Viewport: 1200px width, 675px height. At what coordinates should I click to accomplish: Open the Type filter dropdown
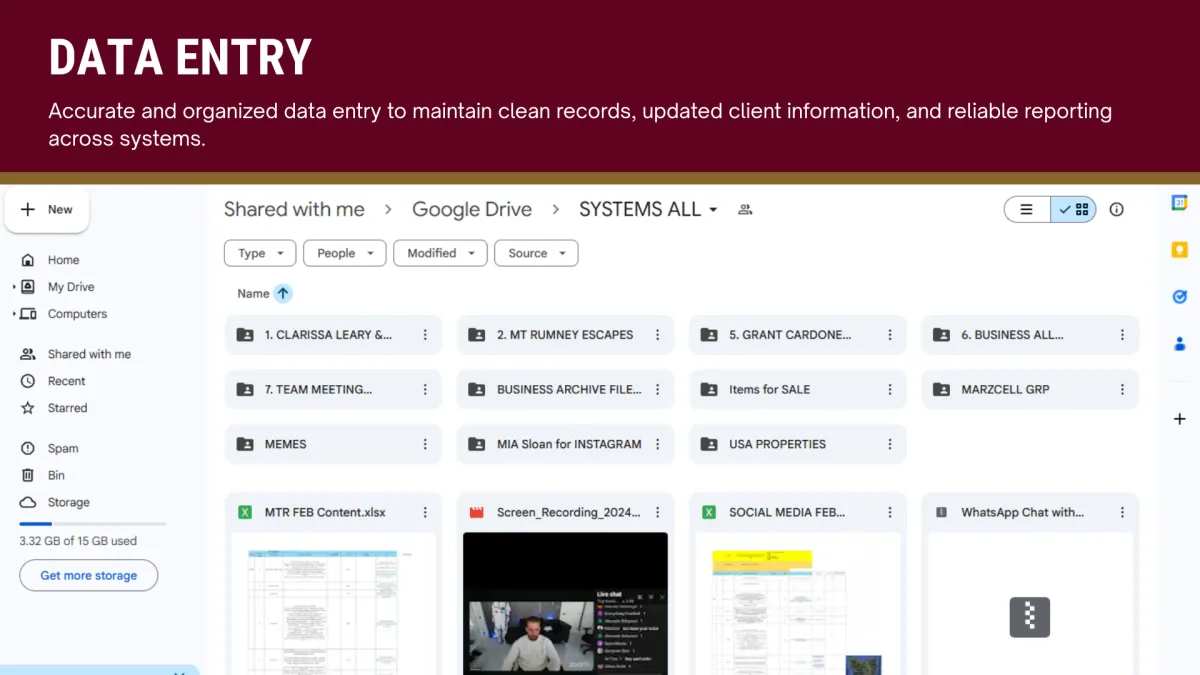tap(260, 254)
